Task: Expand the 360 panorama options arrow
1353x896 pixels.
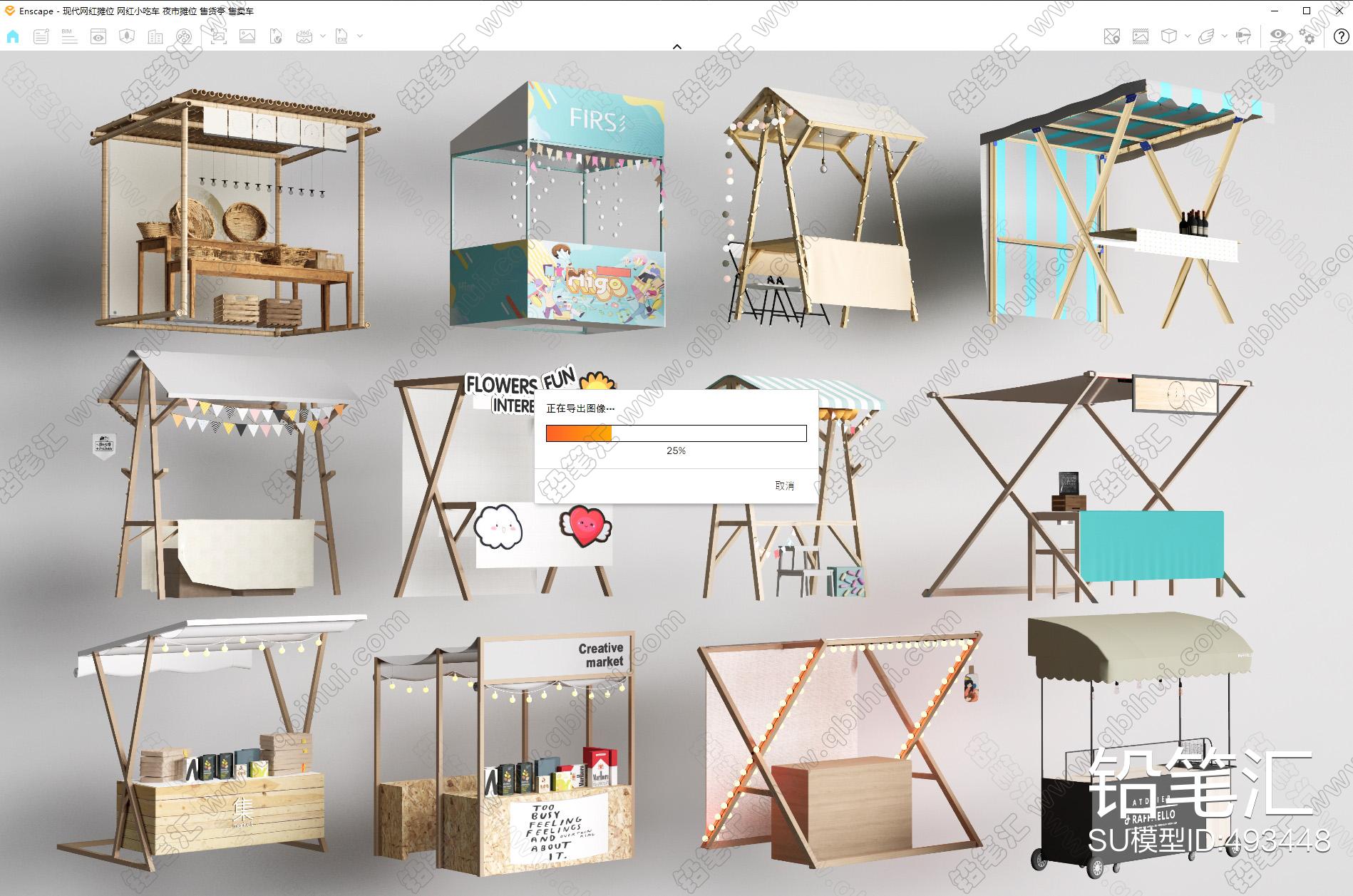Action: tap(323, 36)
